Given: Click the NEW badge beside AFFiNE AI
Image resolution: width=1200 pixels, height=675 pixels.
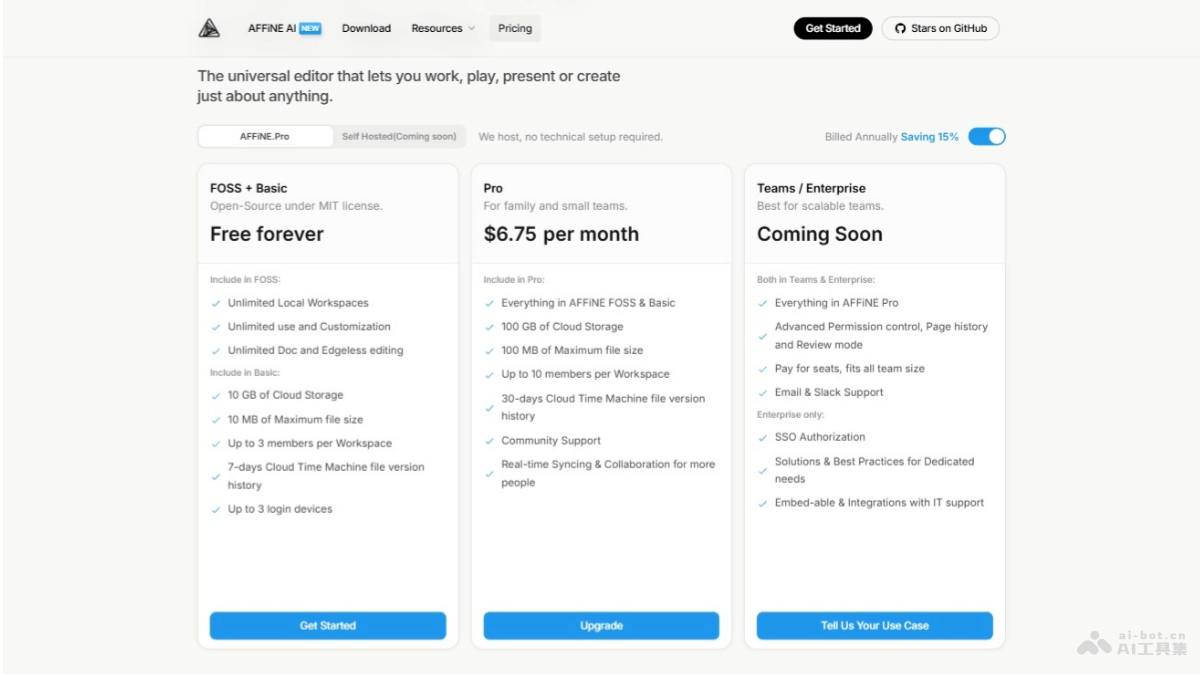Looking at the screenshot, I should pos(311,29).
